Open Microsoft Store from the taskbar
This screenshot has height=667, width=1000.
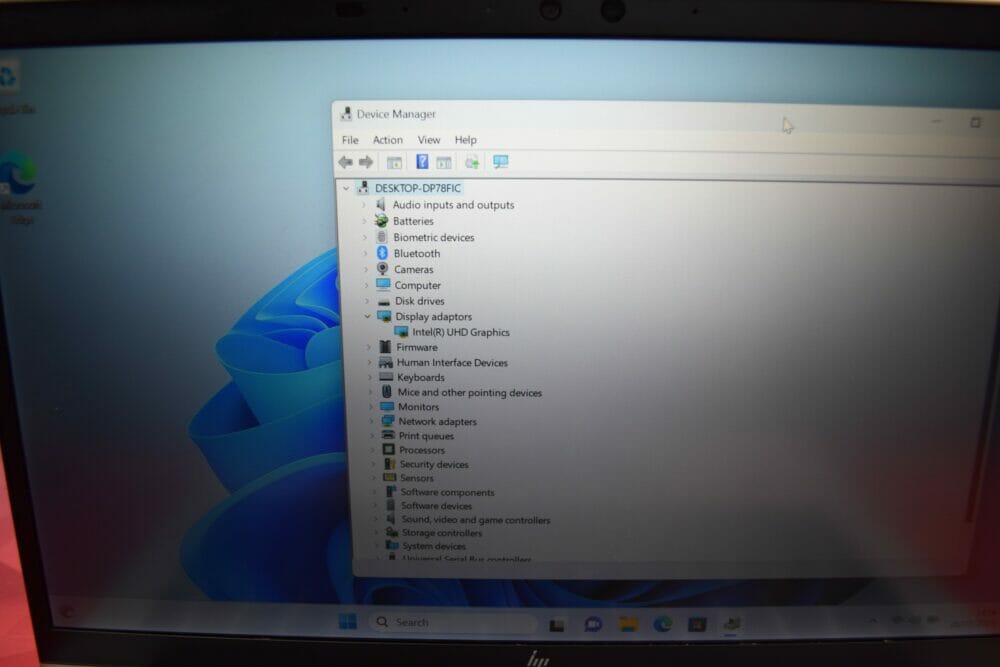(x=697, y=624)
